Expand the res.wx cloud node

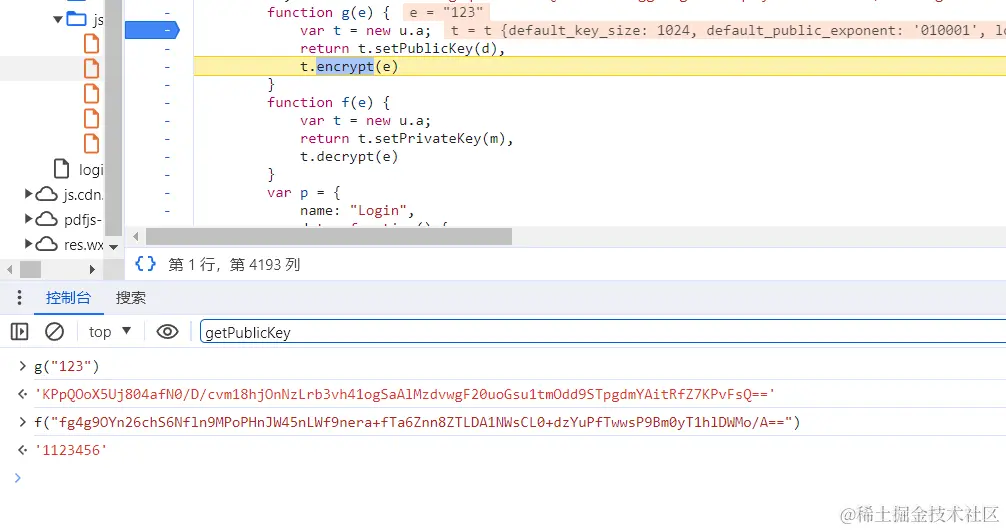28,244
